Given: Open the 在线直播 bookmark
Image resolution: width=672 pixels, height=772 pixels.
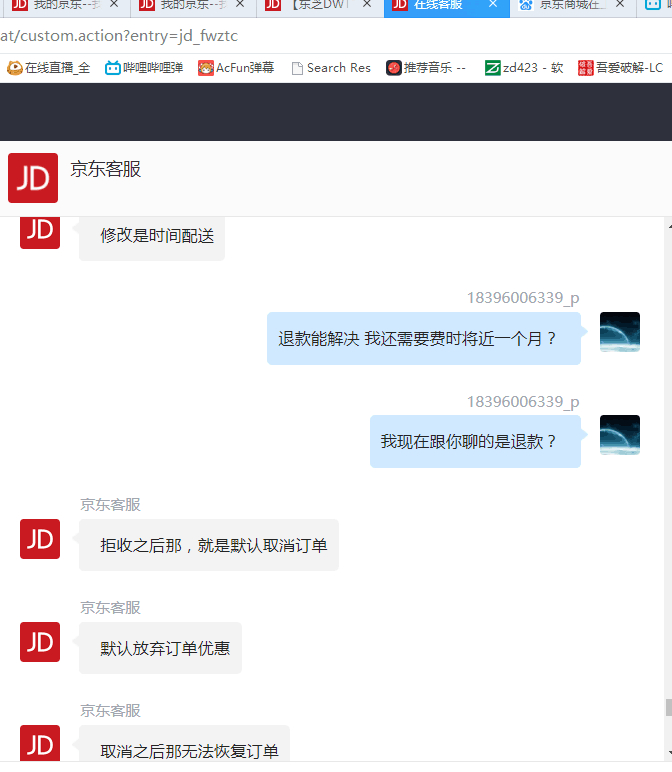Looking at the screenshot, I should point(49,67).
